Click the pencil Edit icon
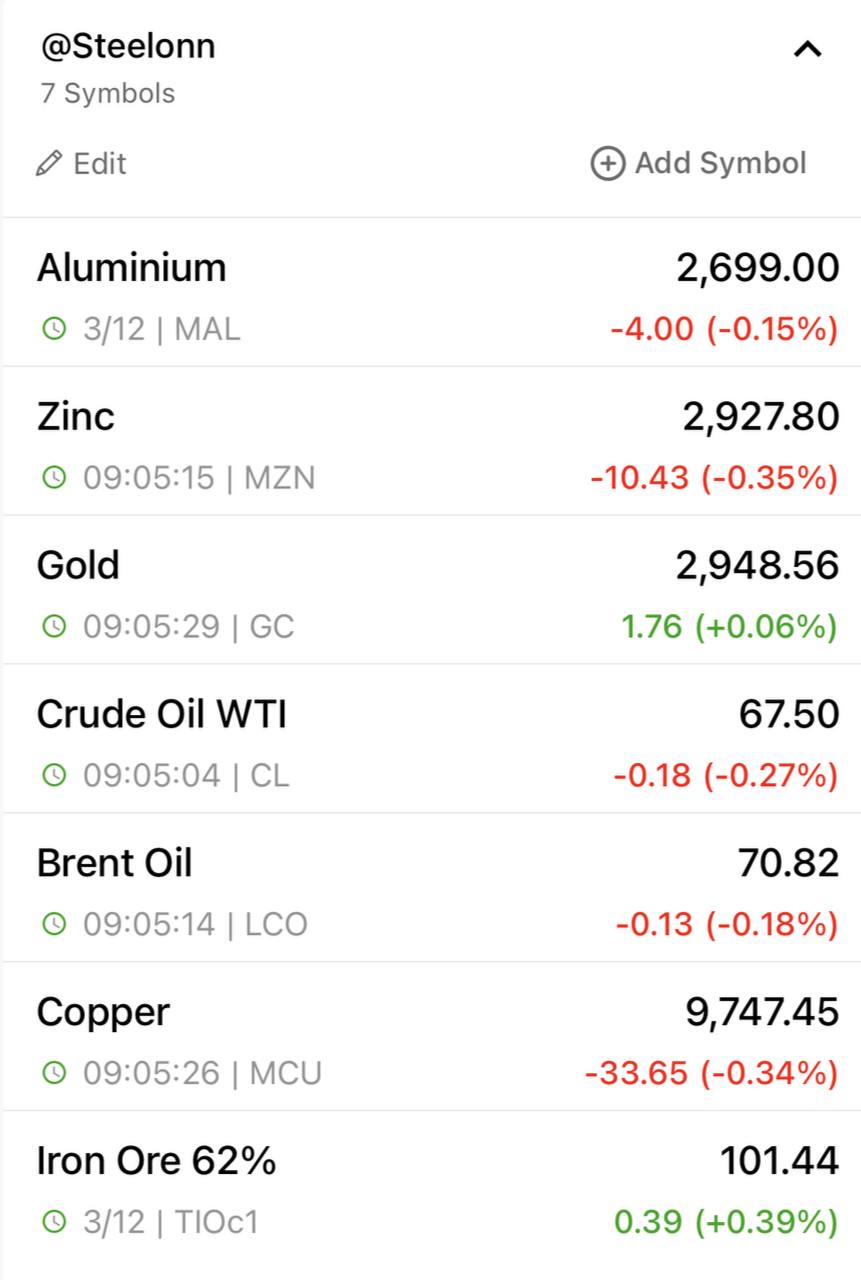861x1280 pixels. tap(48, 163)
